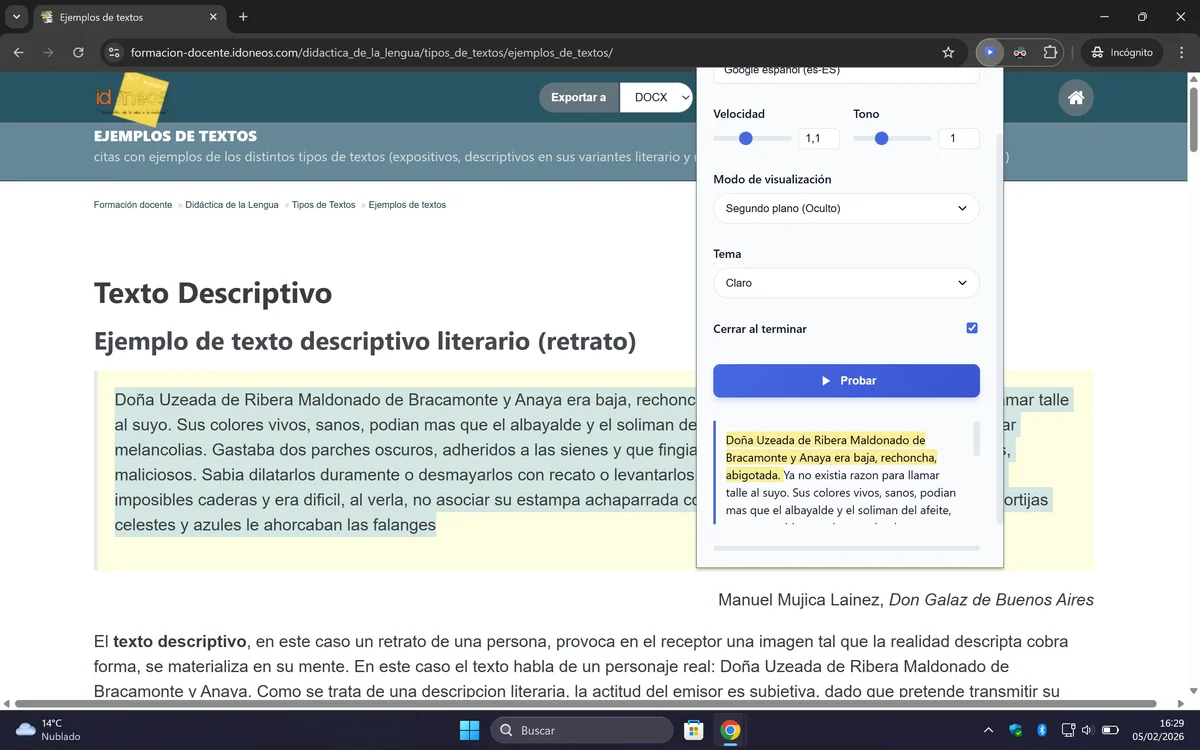Click the Probar button
This screenshot has width=1200, height=750.
tap(845, 380)
